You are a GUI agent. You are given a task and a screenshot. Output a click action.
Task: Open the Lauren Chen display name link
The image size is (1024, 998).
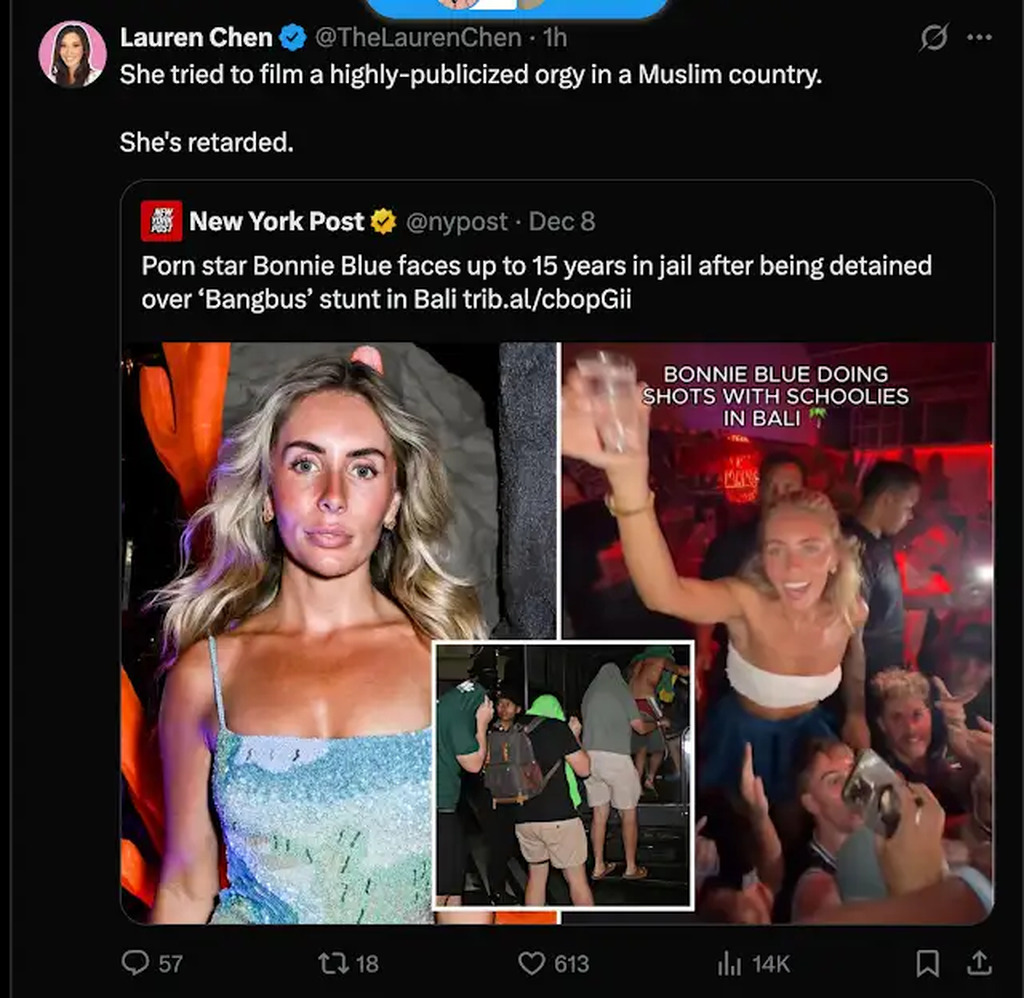pyautogui.click(x=196, y=38)
